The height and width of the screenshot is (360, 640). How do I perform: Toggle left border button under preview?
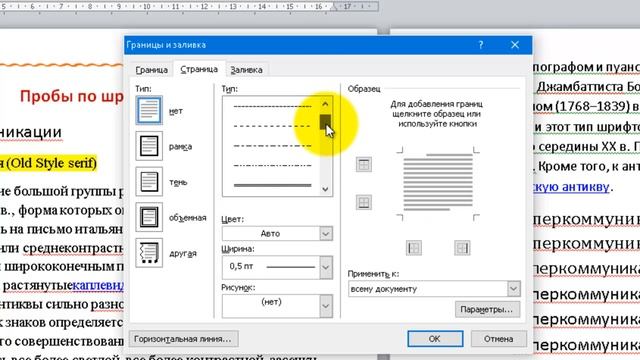tap(413, 248)
